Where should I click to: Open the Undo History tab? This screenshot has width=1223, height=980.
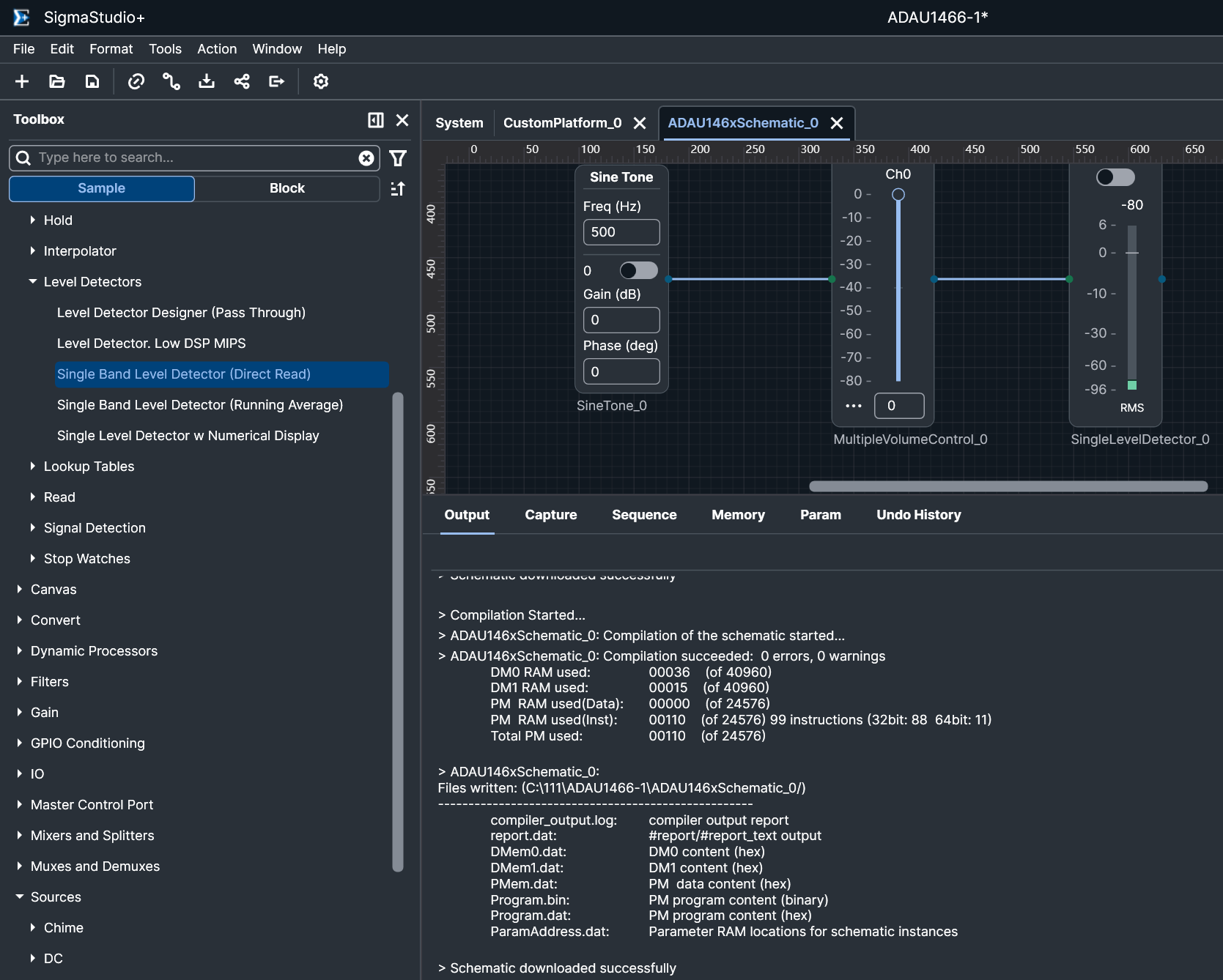(x=919, y=515)
